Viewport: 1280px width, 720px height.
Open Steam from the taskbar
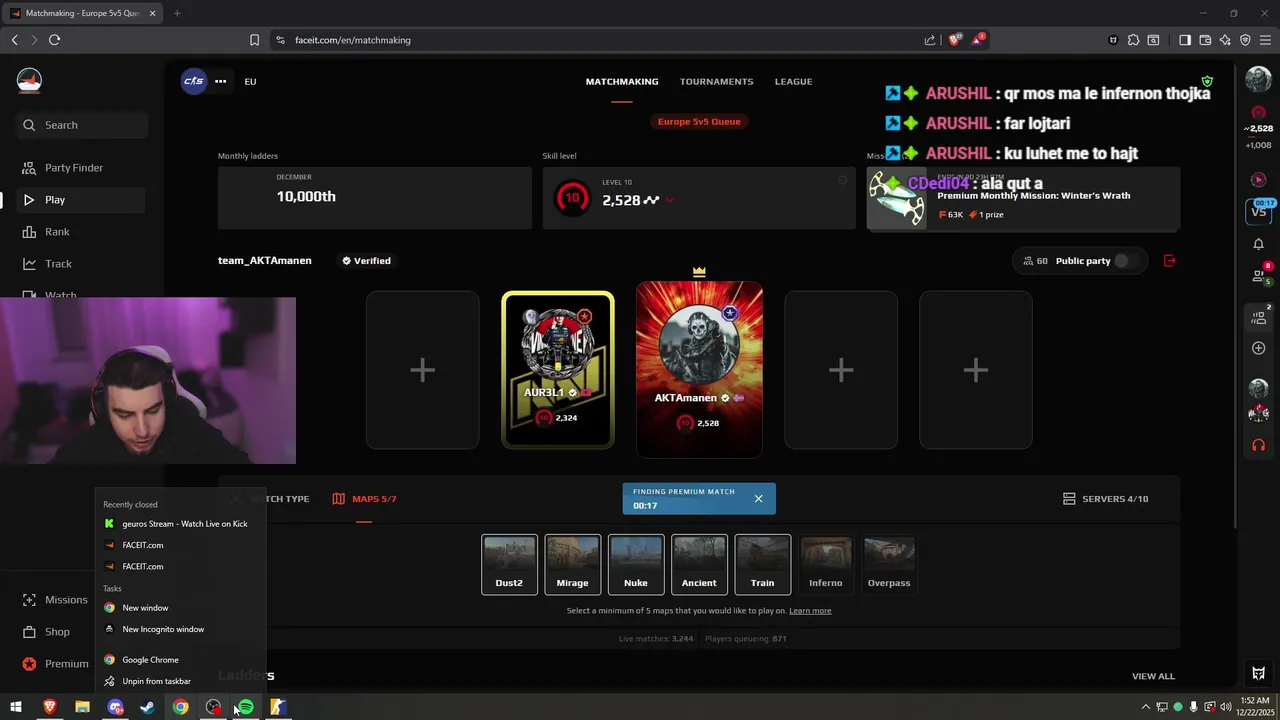147,707
